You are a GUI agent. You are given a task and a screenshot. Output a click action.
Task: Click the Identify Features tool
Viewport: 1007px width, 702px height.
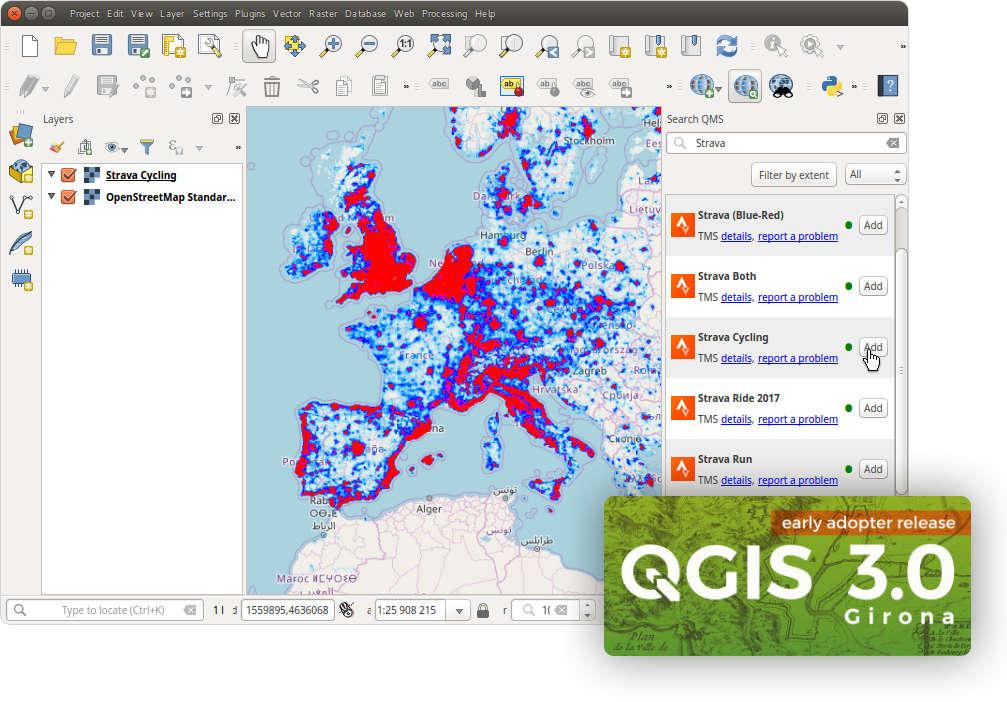[x=775, y=46]
